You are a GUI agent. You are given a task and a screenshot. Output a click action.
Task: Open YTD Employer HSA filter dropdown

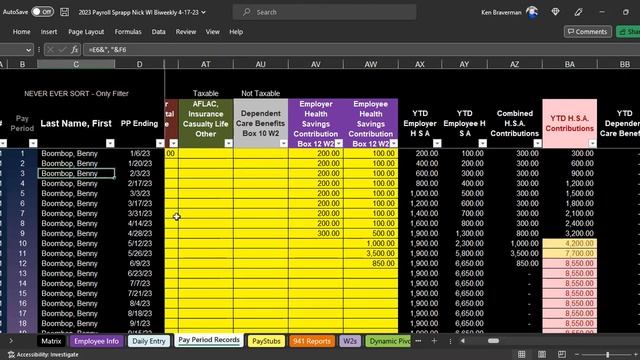click(437, 143)
